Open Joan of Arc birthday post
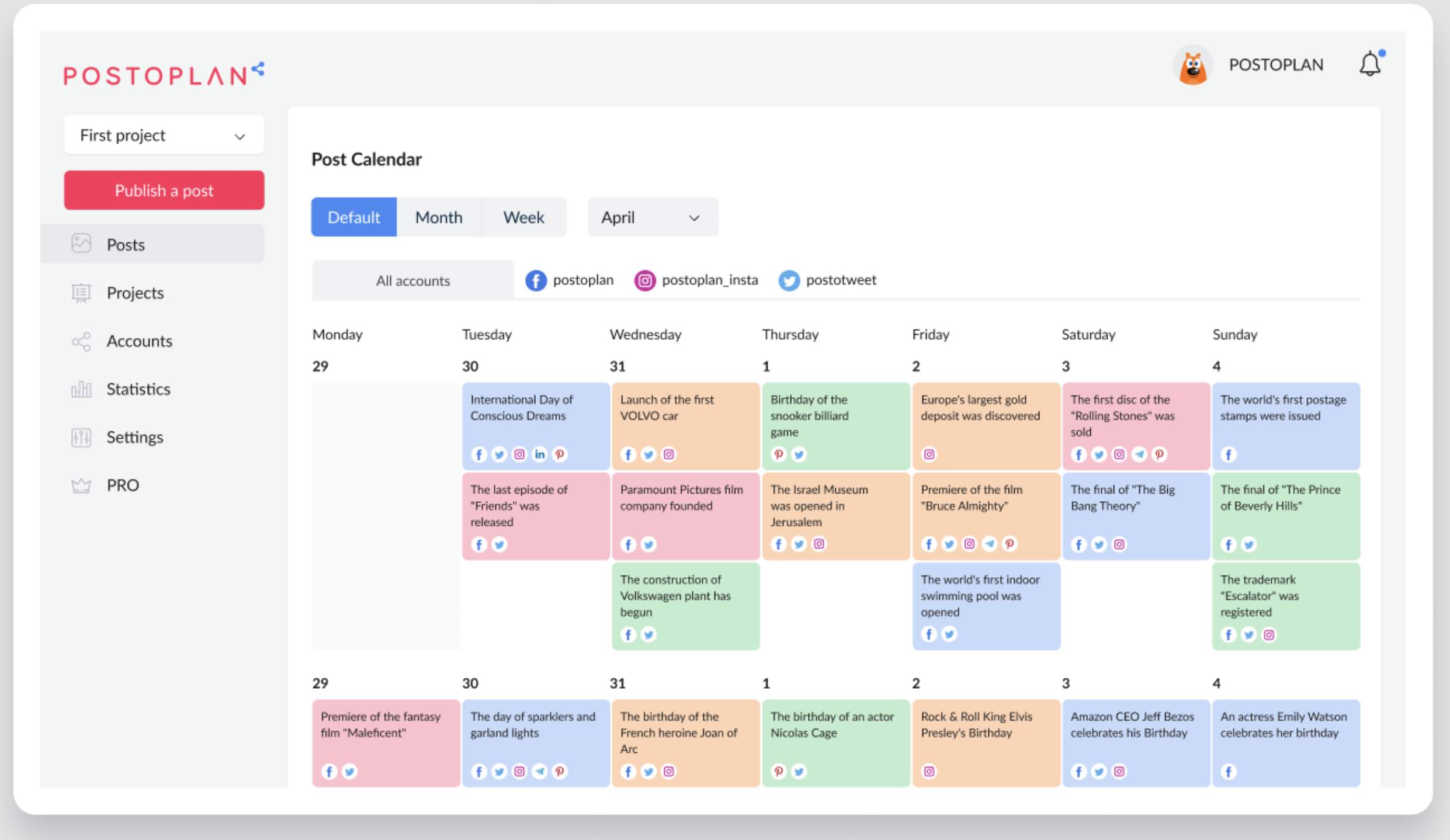This screenshot has height=840, width=1450. click(x=686, y=743)
